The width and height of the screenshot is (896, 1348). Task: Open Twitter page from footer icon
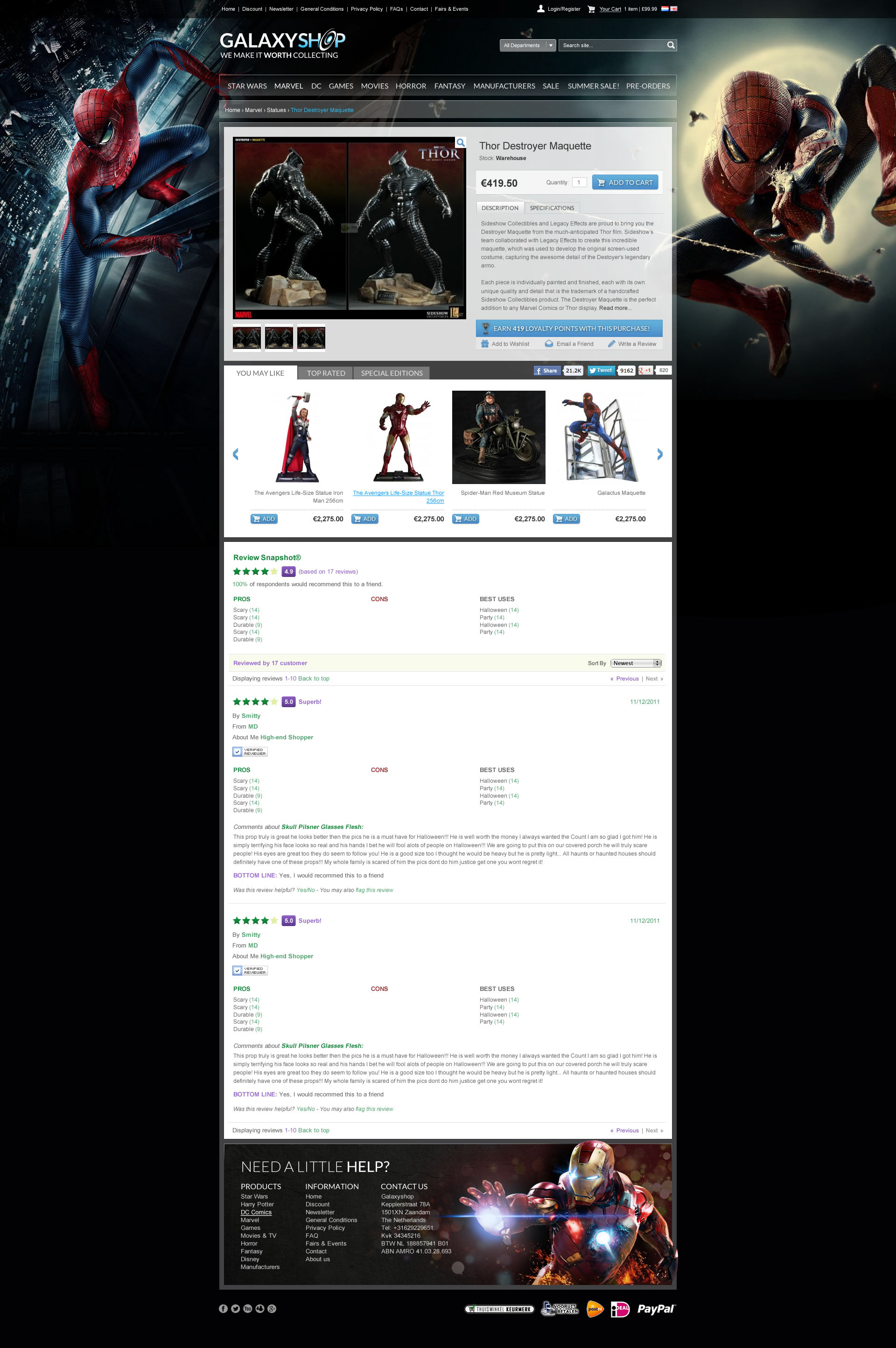click(x=235, y=1309)
